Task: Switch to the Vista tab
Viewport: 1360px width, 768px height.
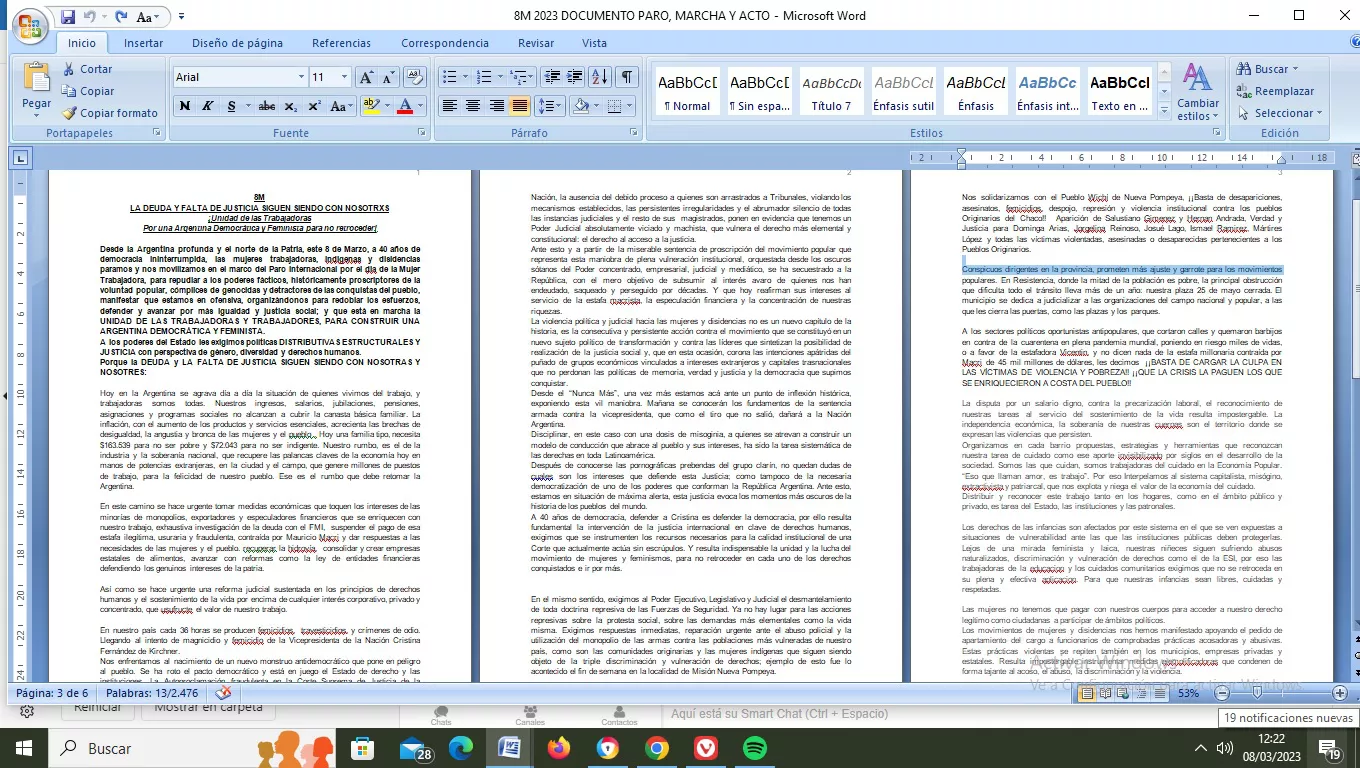Action: pos(594,43)
